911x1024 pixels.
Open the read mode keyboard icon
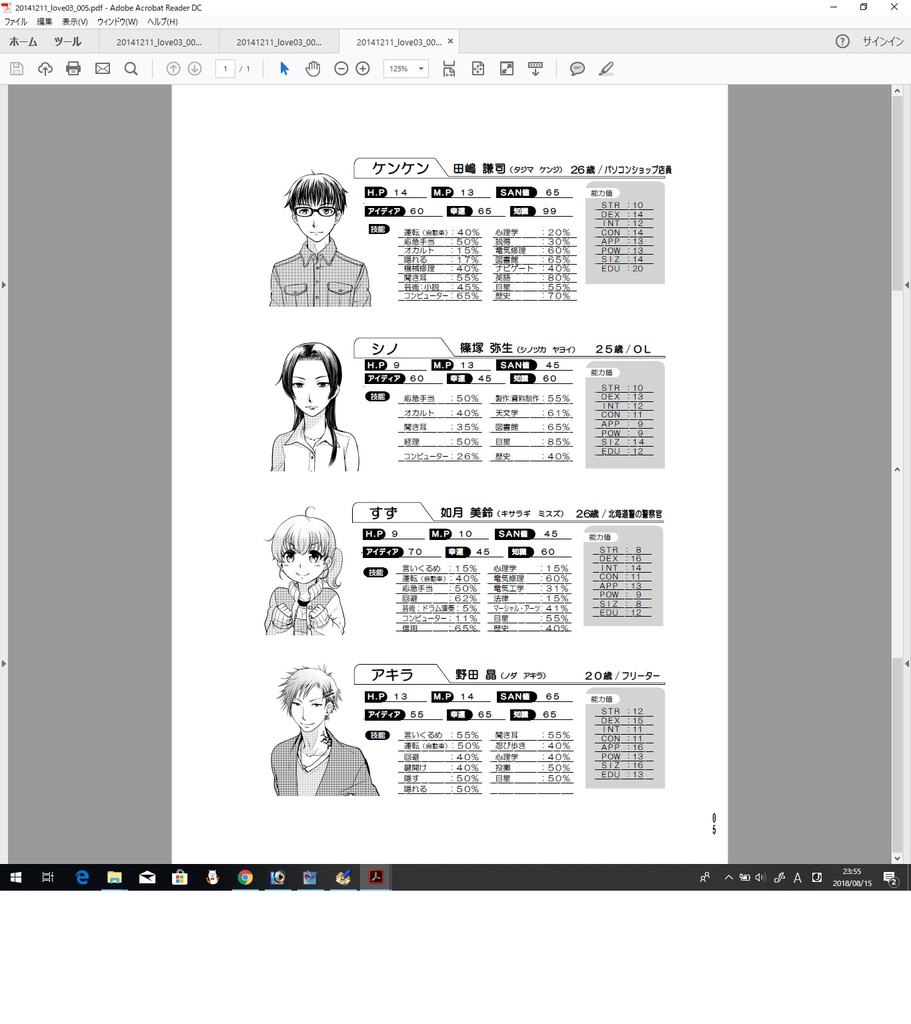(535, 69)
